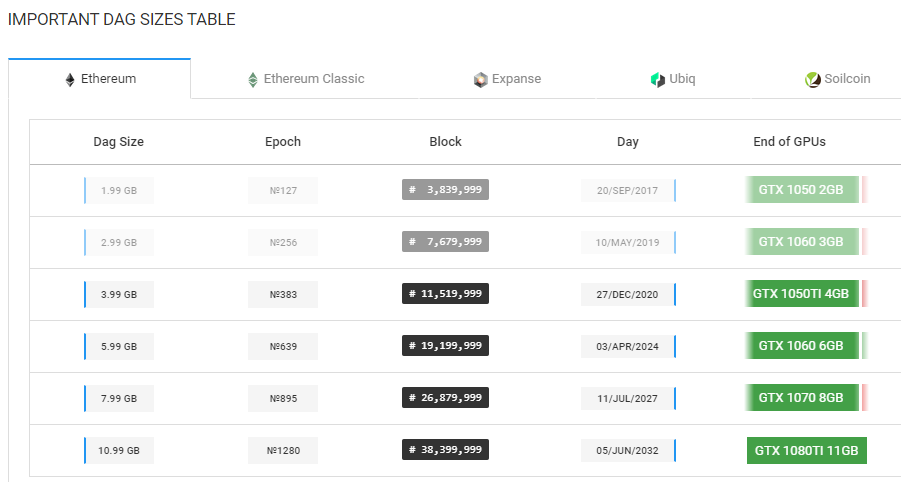Click the GTX 1070 8GB label
This screenshot has height=482, width=901.
[801, 398]
